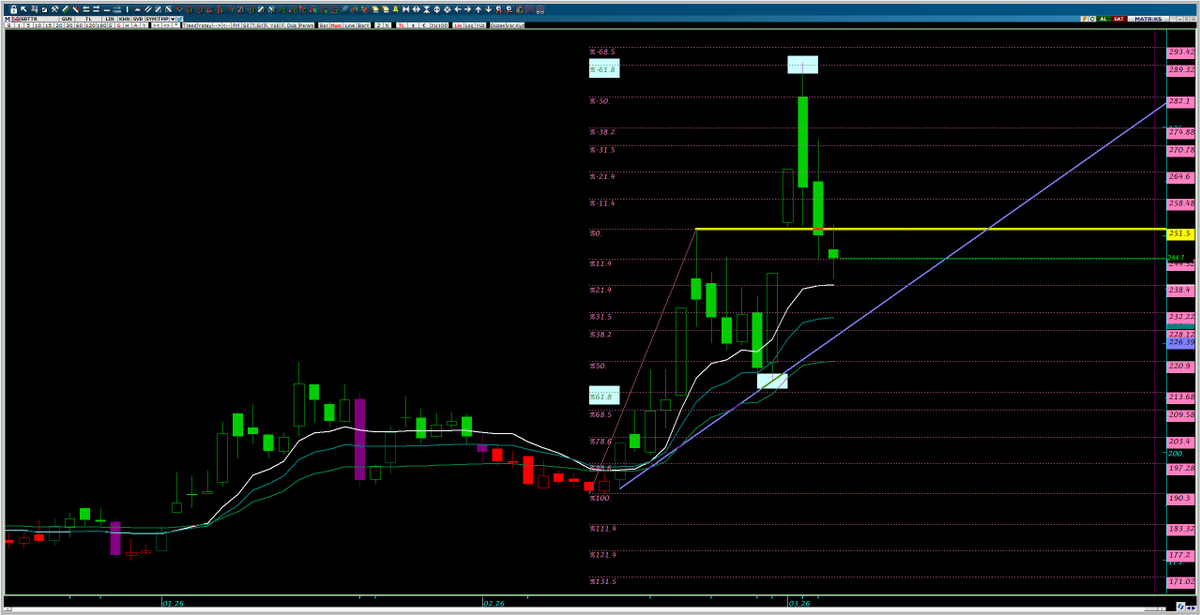
Task: Select the GUN period setting
Action: 67,19
